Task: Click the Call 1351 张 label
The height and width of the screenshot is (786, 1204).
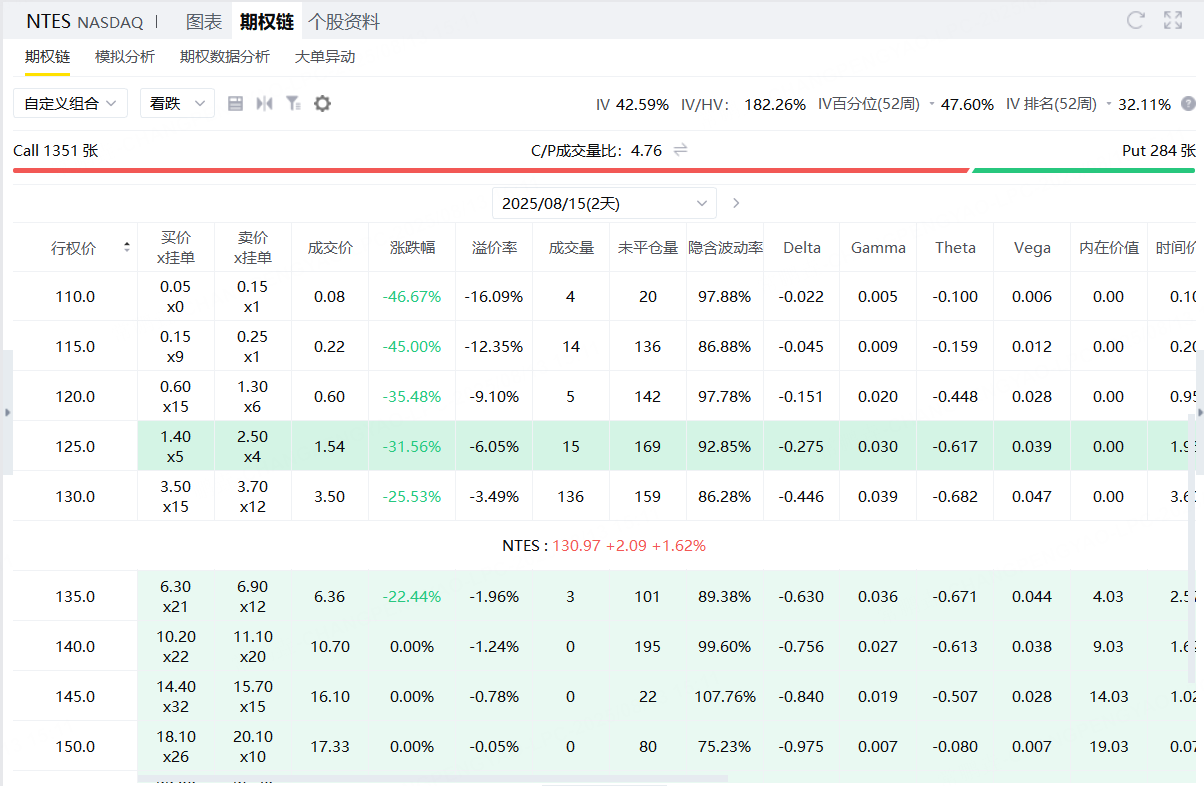Action: click(56, 150)
